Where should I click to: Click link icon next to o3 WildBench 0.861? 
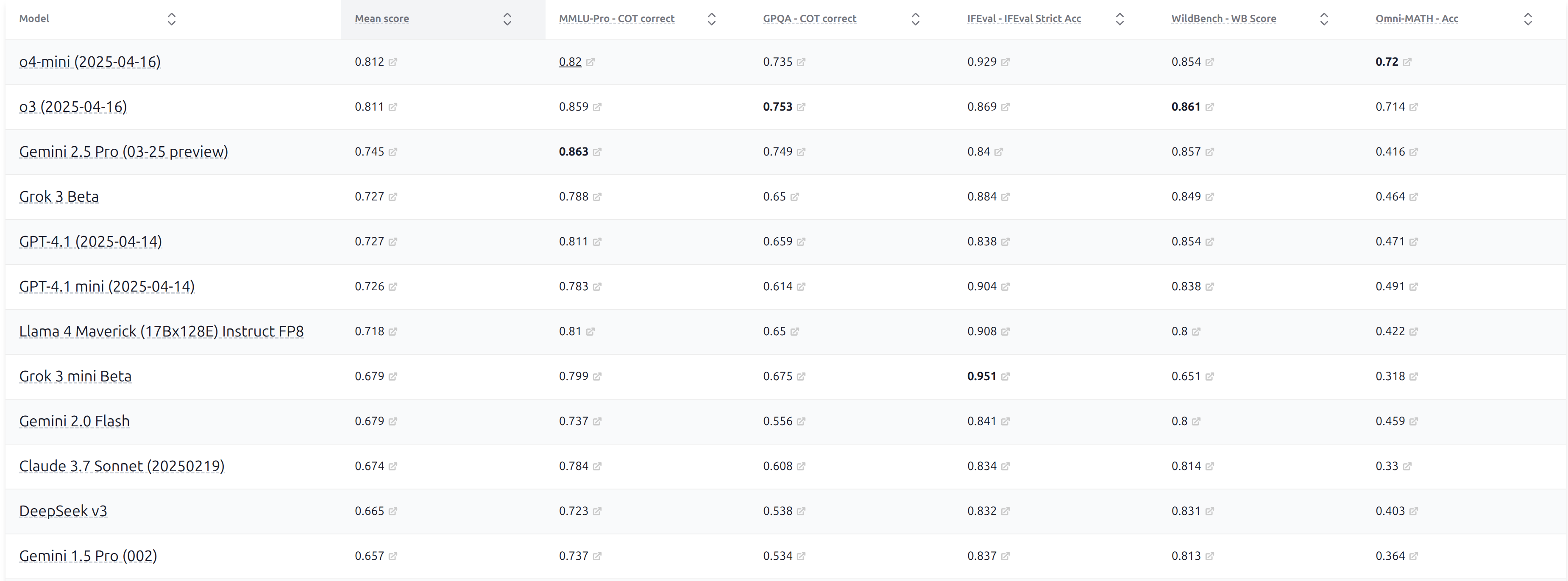click(x=1209, y=107)
